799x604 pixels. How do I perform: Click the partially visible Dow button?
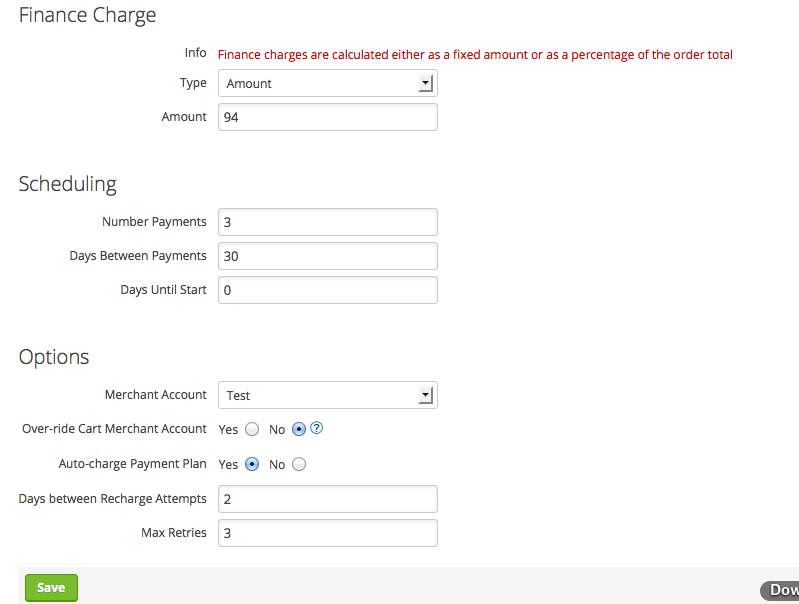point(780,590)
